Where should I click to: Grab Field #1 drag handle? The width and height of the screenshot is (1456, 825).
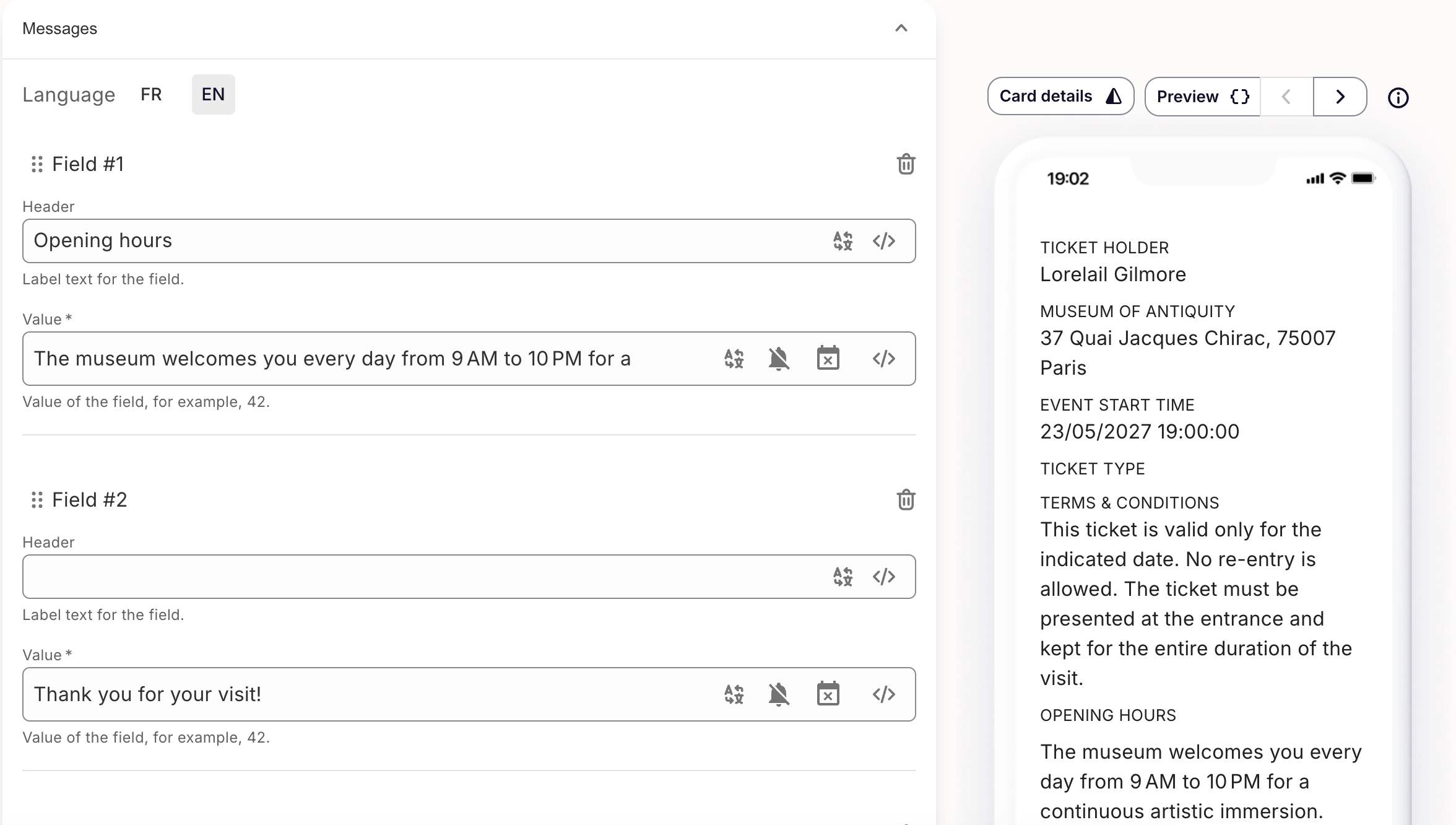(x=37, y=164)
